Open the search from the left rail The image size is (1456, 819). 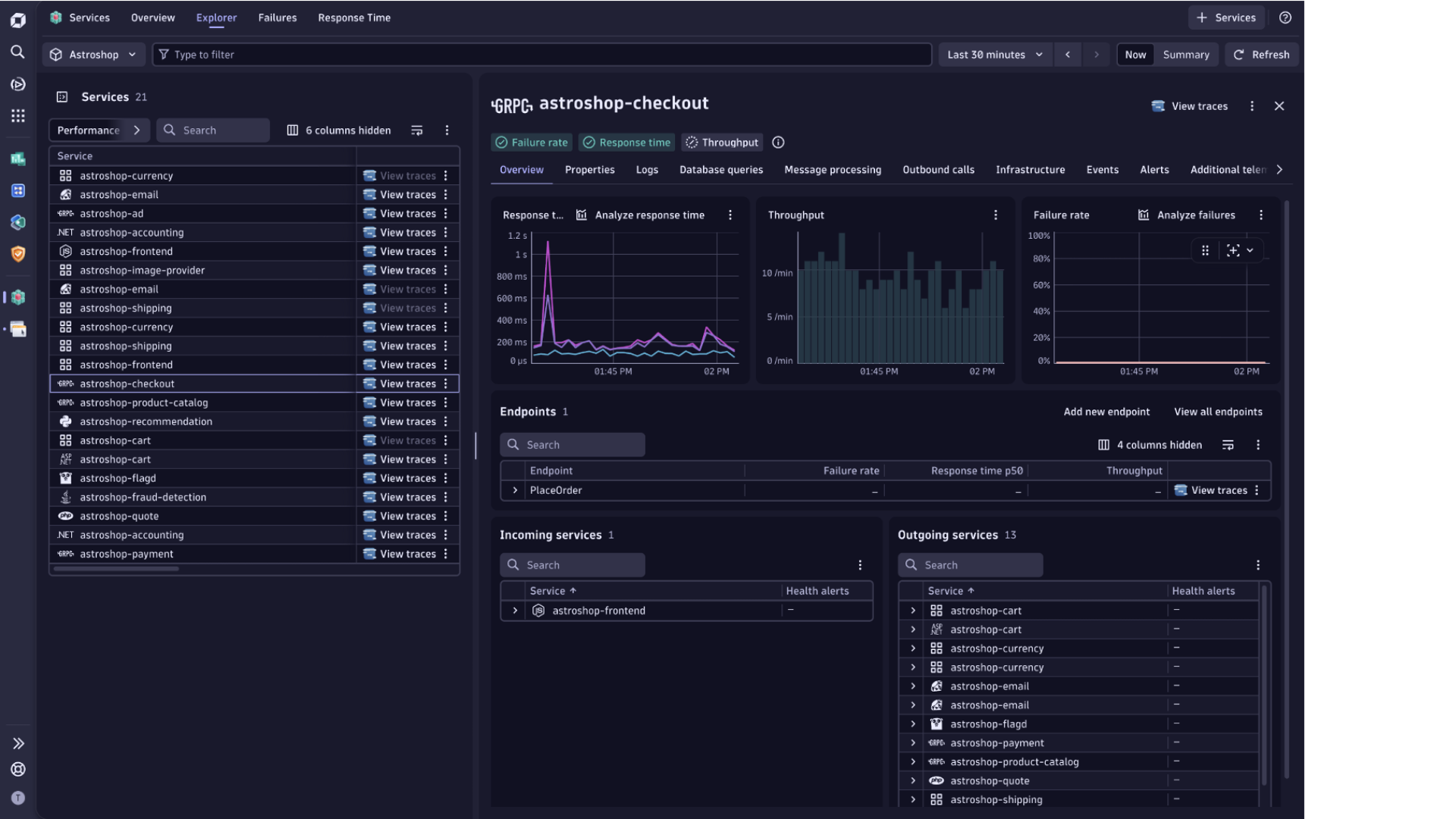(18, 52)
